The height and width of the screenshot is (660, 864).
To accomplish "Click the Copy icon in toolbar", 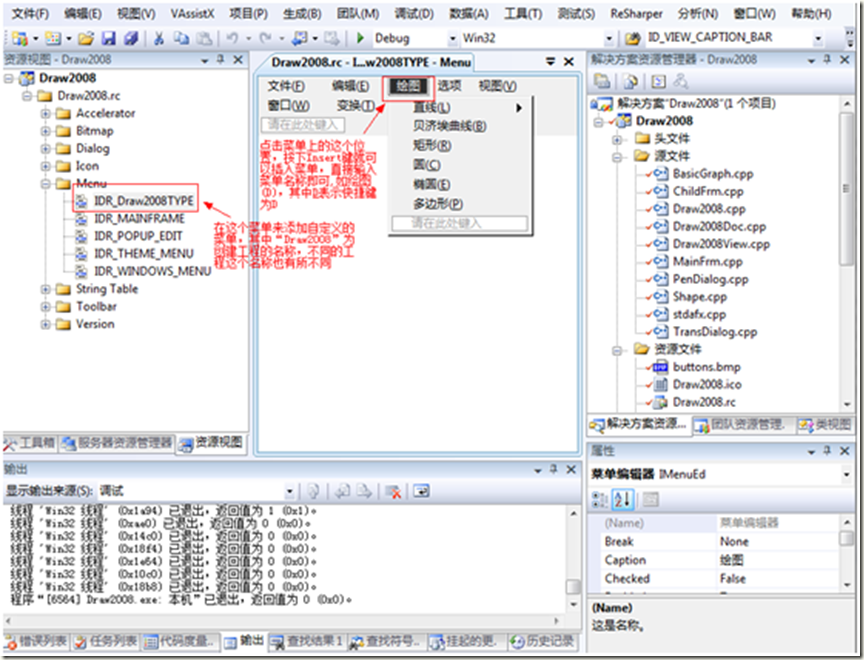I will tap(181, 38).
